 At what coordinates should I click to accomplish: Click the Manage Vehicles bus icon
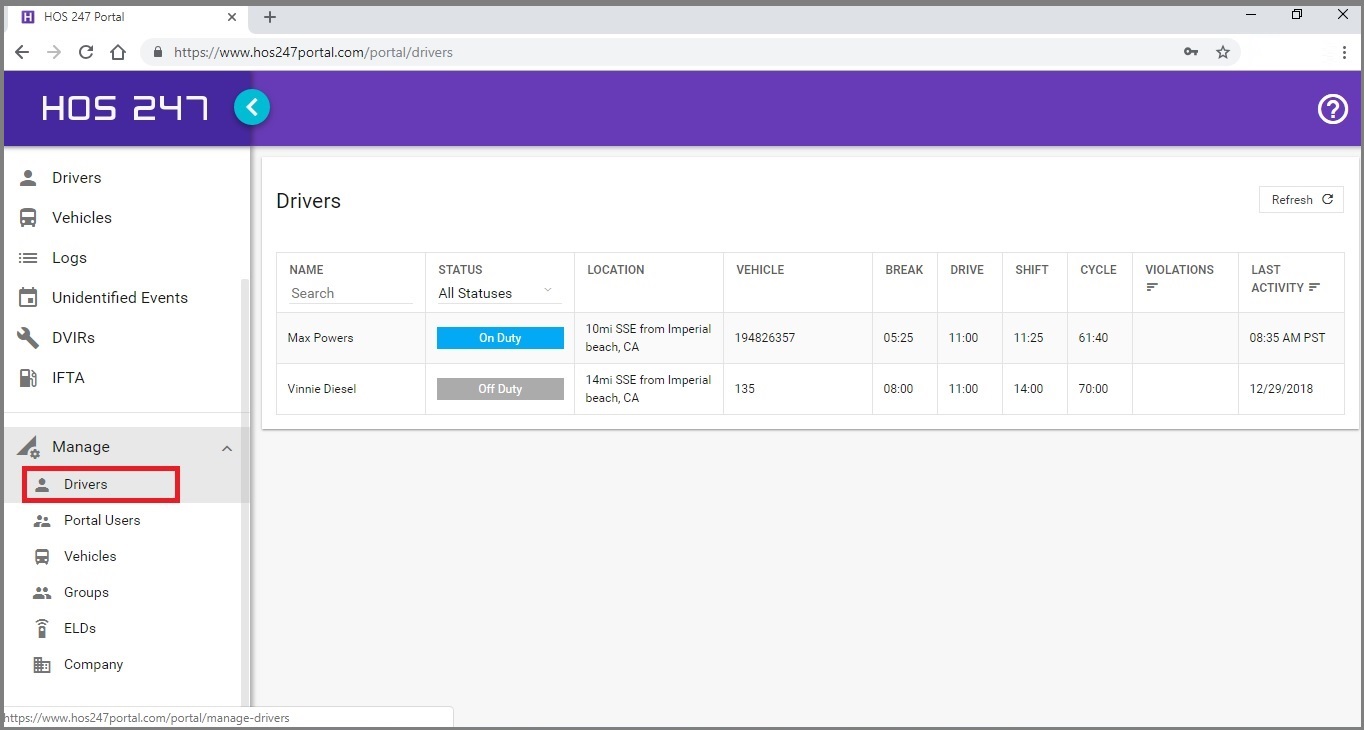tap(42, 557)
